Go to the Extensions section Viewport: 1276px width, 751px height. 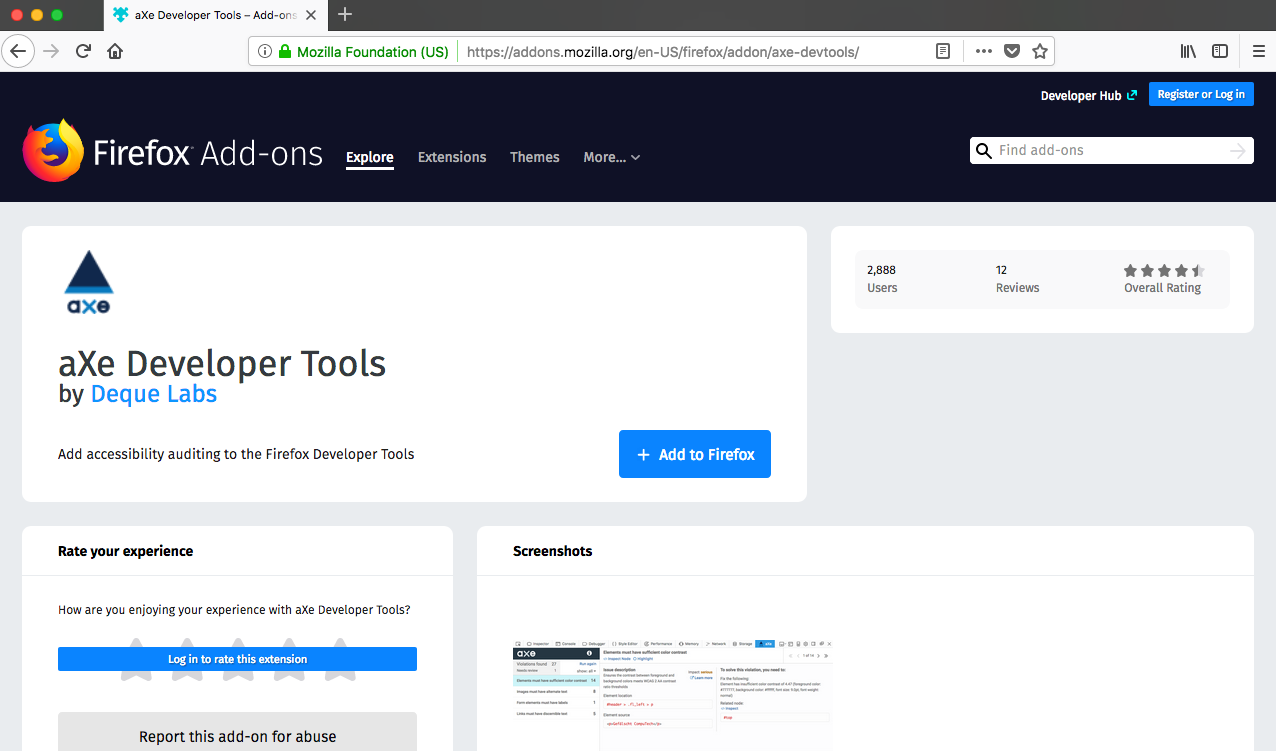pos(452,157)
